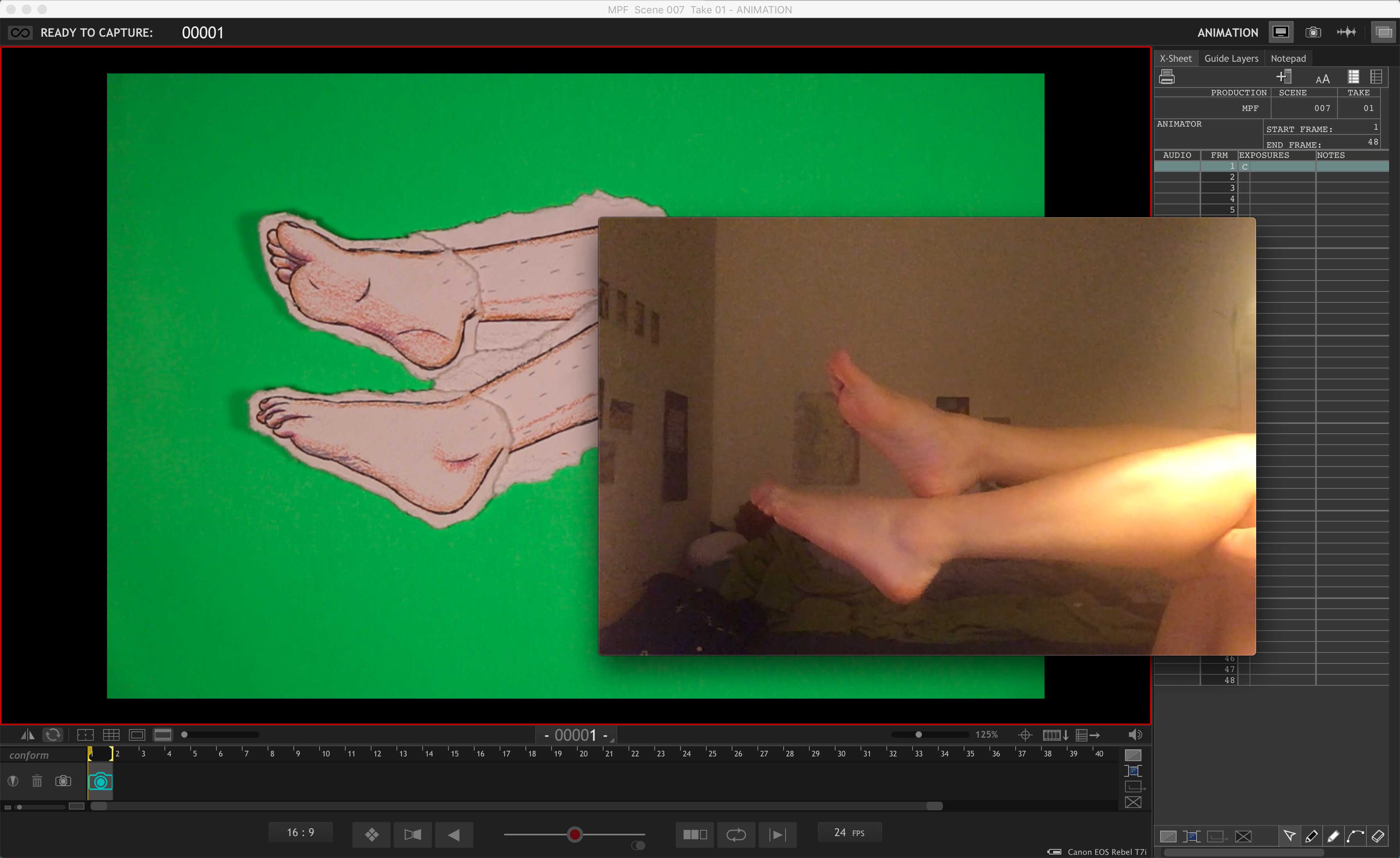Open the 24 FPS frame rate dropdown

coord(849,833)
